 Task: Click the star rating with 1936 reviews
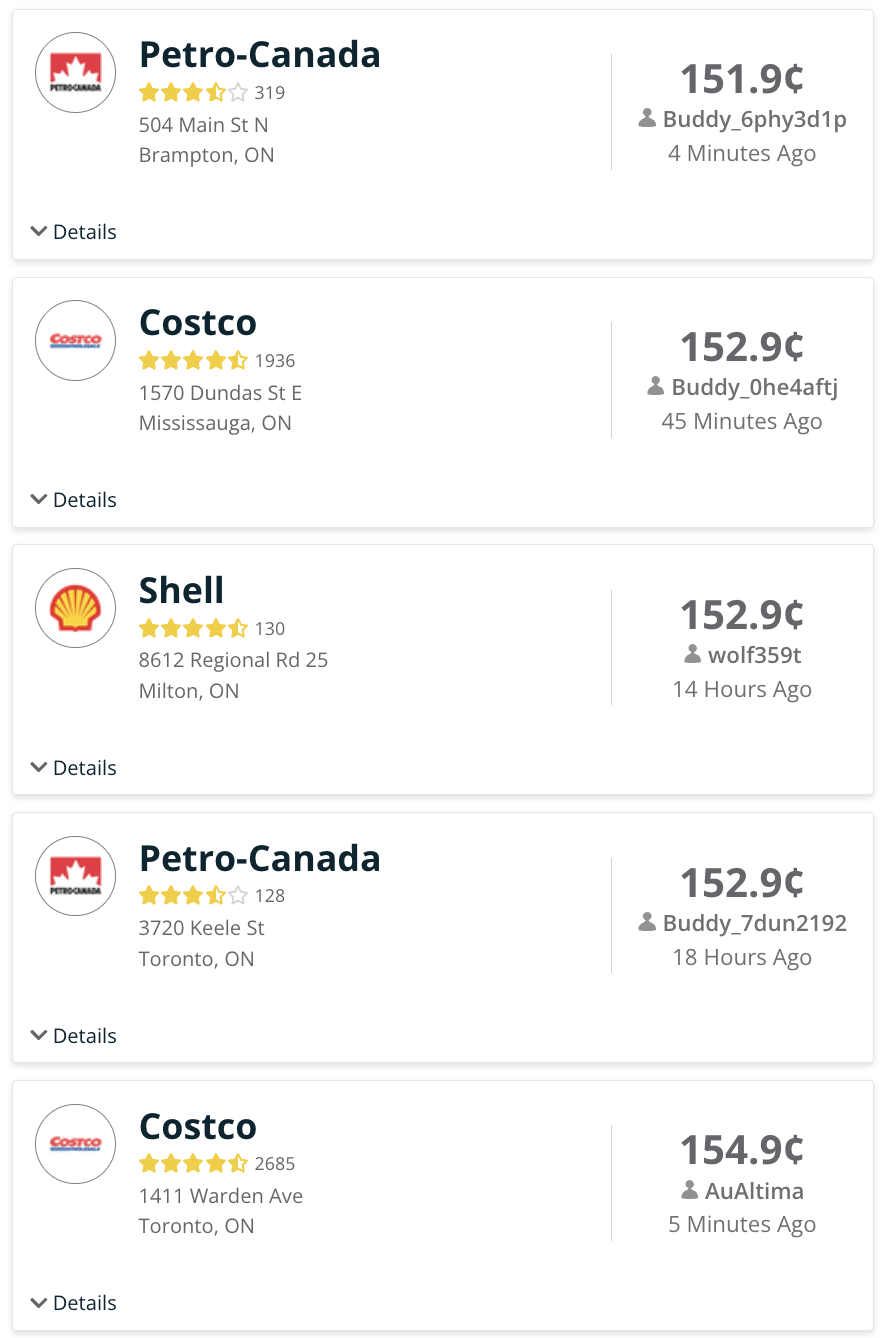point(193,361)
